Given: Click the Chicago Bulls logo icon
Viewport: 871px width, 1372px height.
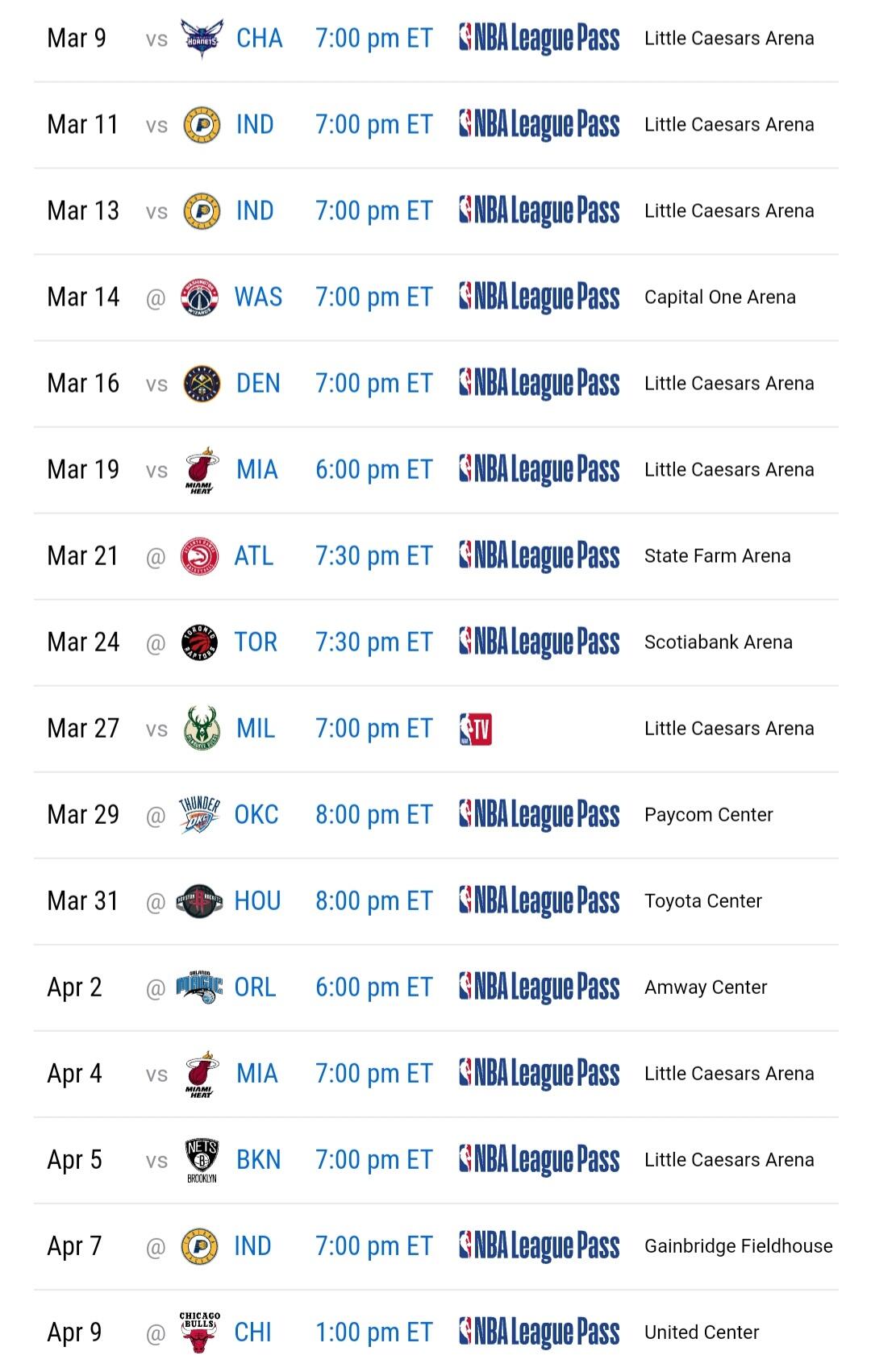Looking at the screenshot, I should point(199,1332).
